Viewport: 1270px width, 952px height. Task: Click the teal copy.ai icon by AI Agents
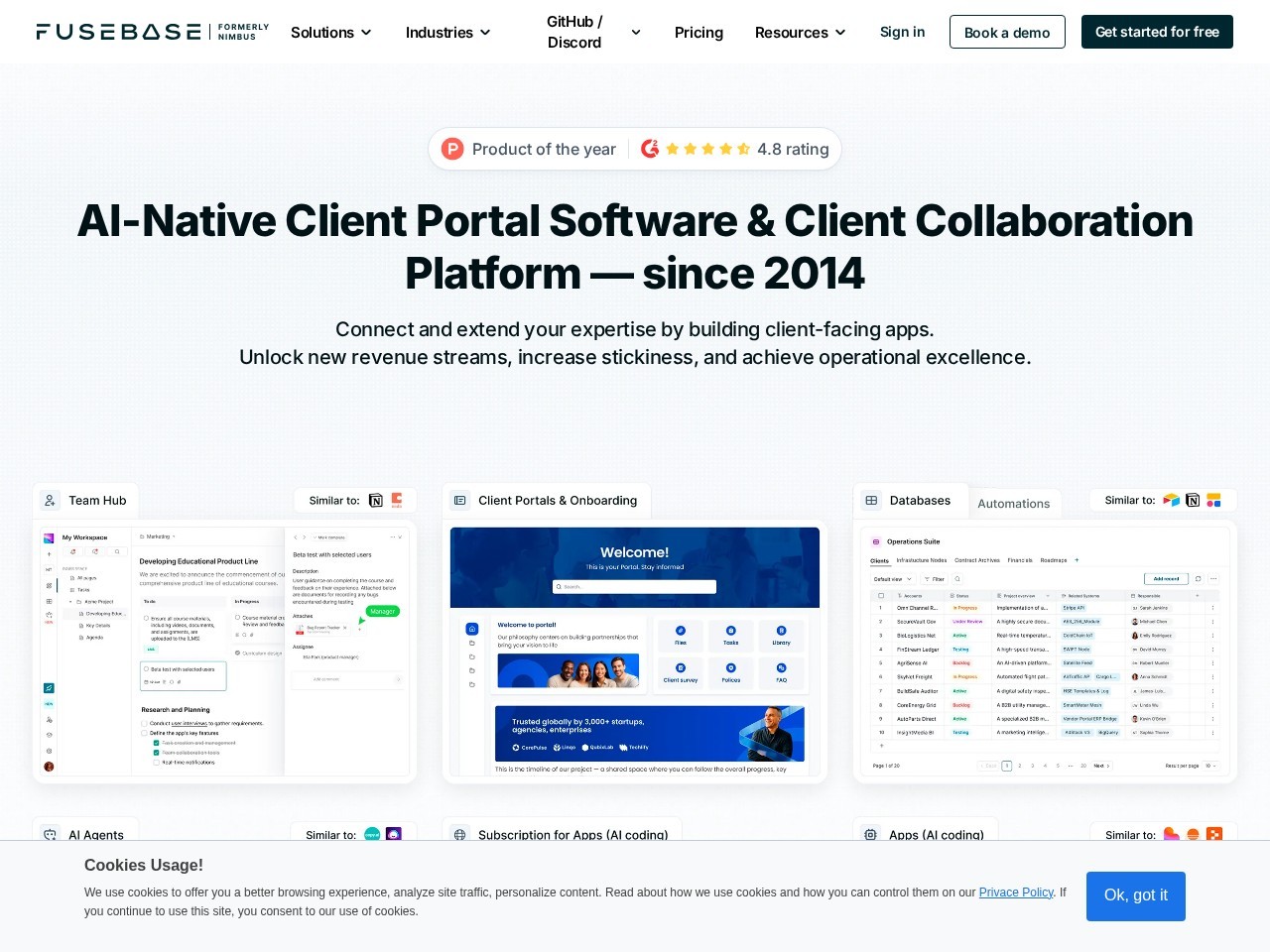372,835
